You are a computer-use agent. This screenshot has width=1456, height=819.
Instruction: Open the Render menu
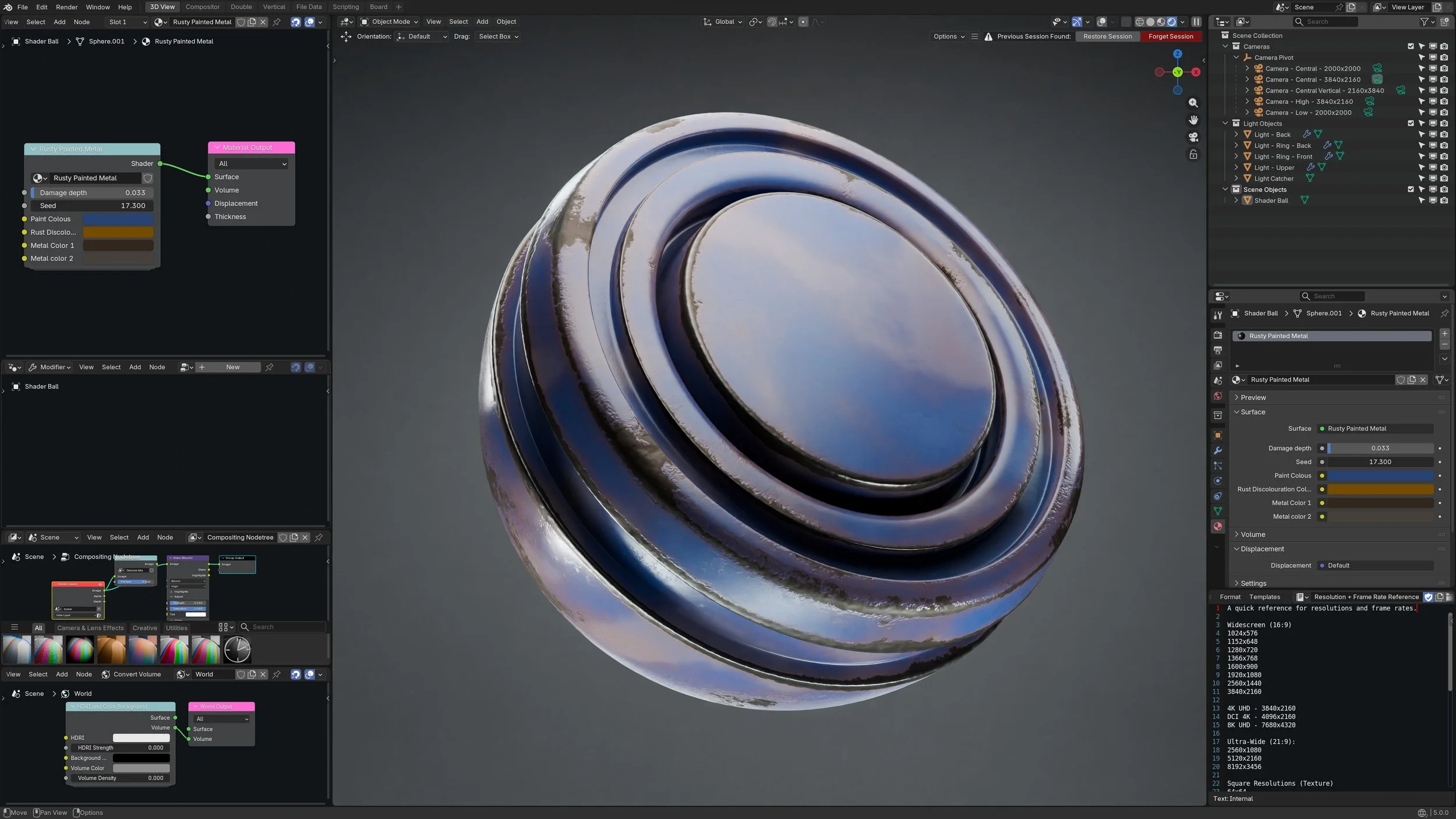tap(66, 7)
